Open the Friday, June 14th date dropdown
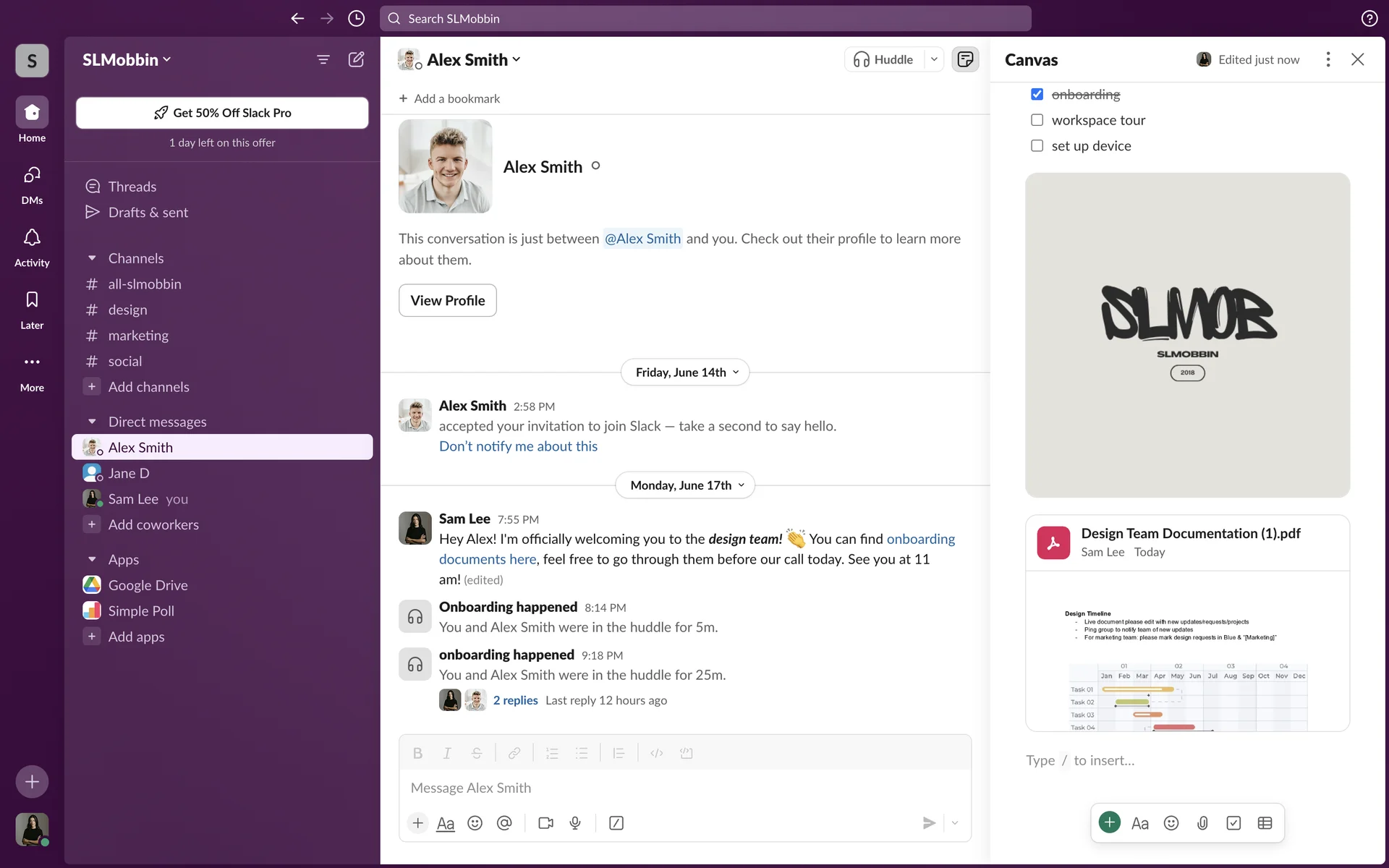Image resolution: width=1389 pixels, height=868 pixels. (685, 373)
